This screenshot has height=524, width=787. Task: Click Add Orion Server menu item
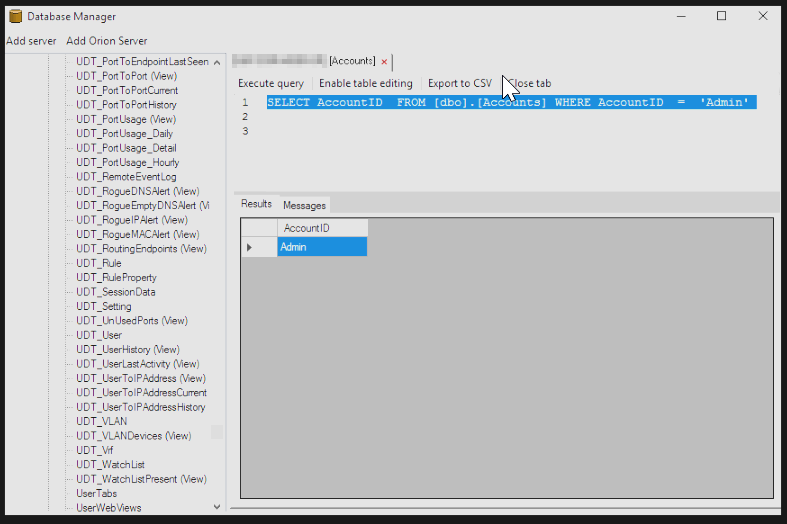(106, 41)
